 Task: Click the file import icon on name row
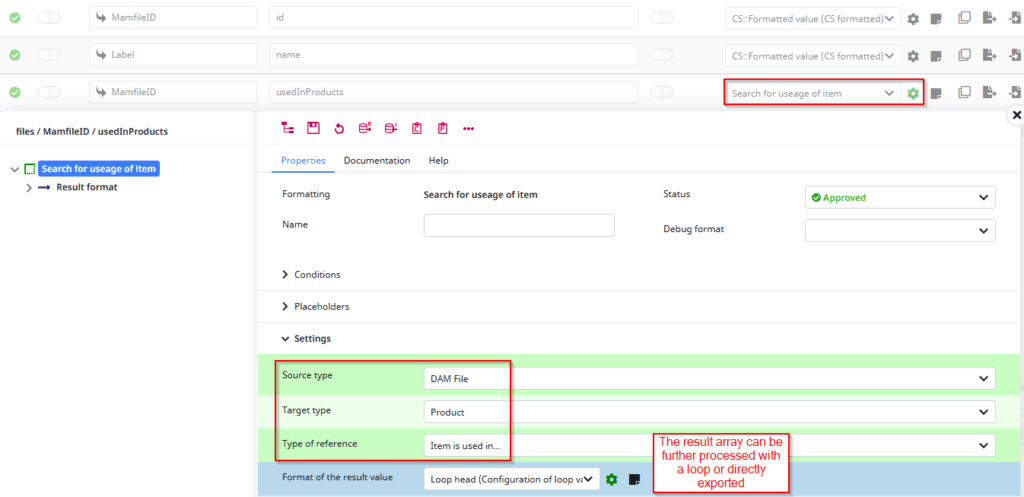(x=1014, y=56)
